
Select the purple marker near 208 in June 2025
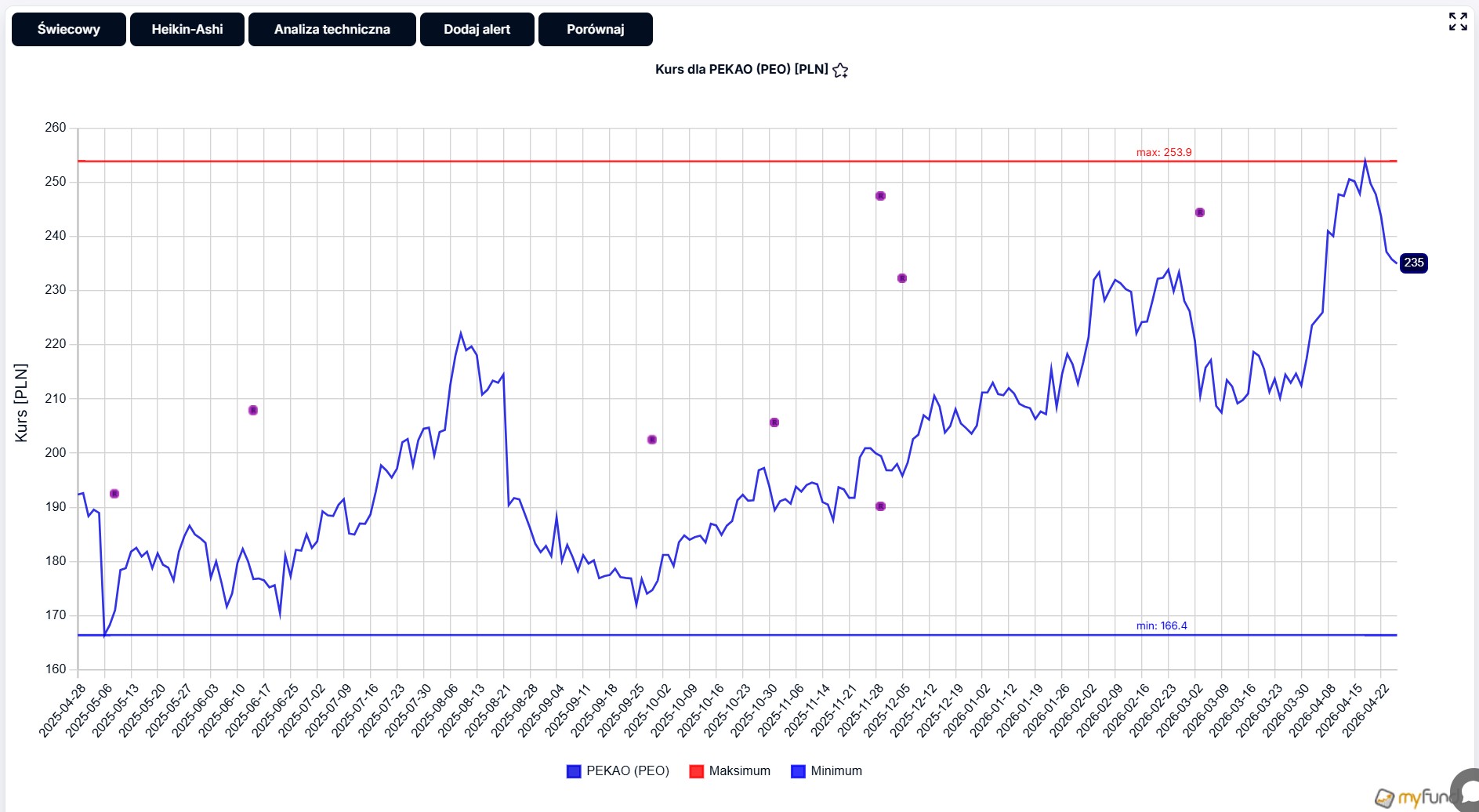[x=253, y=411]
